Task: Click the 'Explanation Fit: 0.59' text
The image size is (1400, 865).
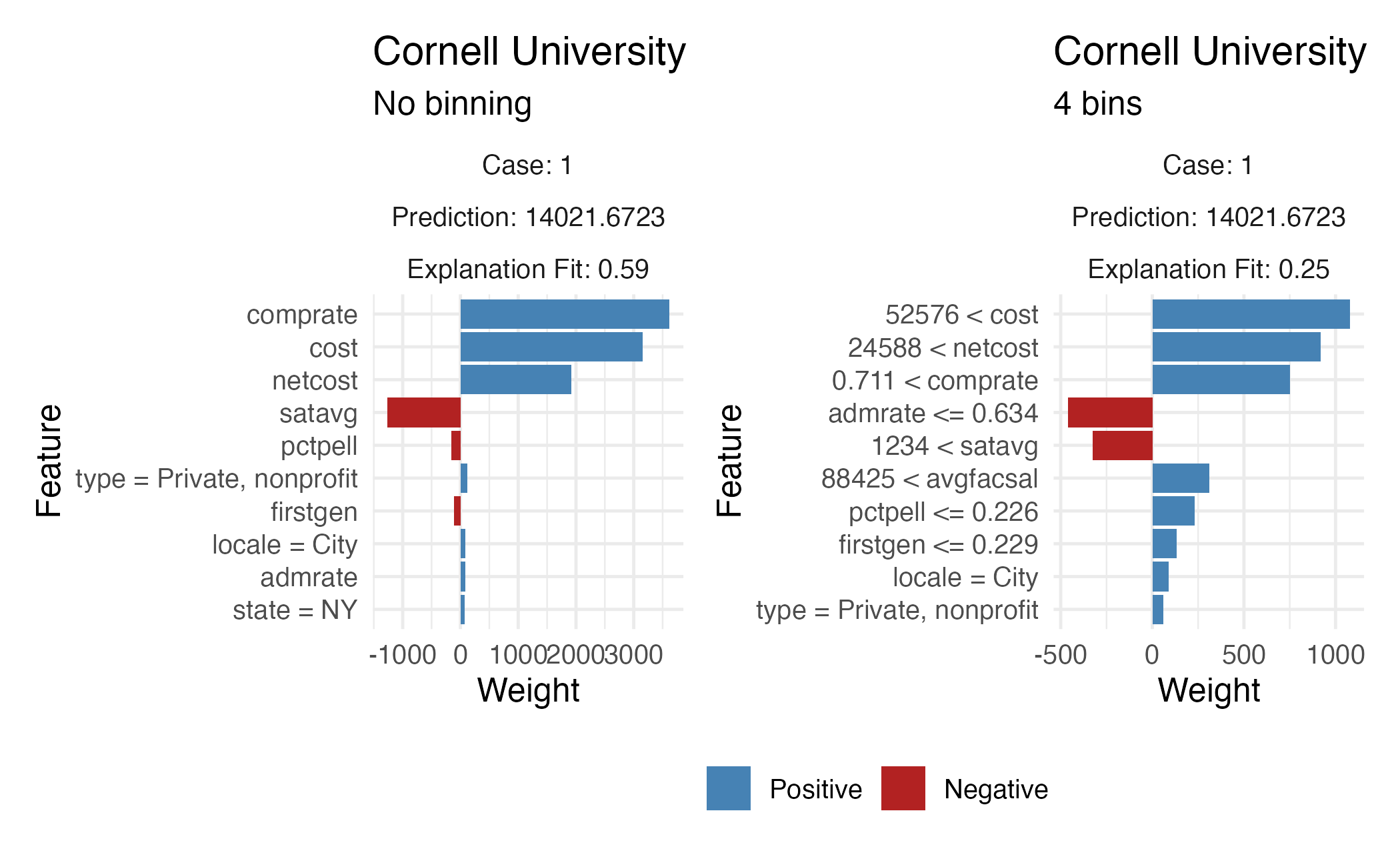Action: point(527,269)
